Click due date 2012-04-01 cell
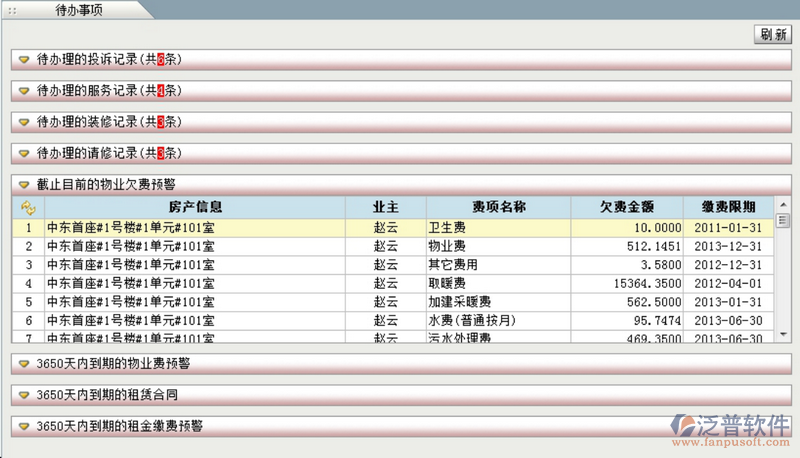 [729, 284]
